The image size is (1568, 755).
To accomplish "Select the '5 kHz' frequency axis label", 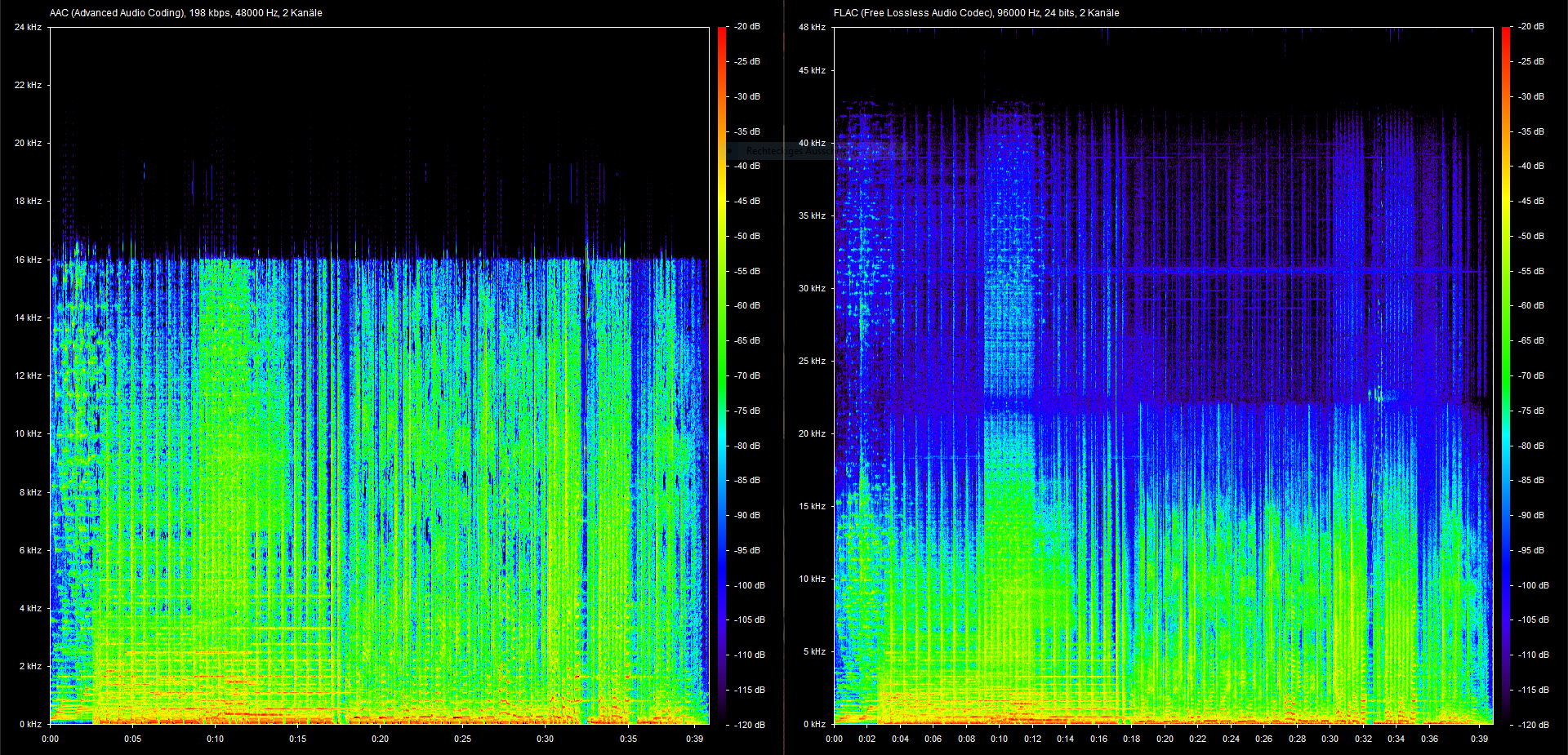I will [x=814, y=651].
